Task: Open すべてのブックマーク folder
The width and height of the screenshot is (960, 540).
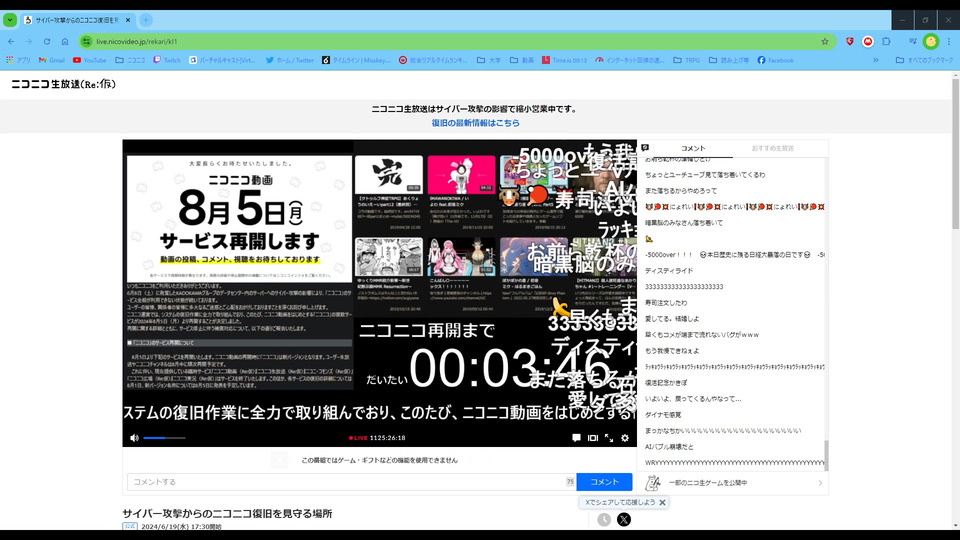Action: 924,60
